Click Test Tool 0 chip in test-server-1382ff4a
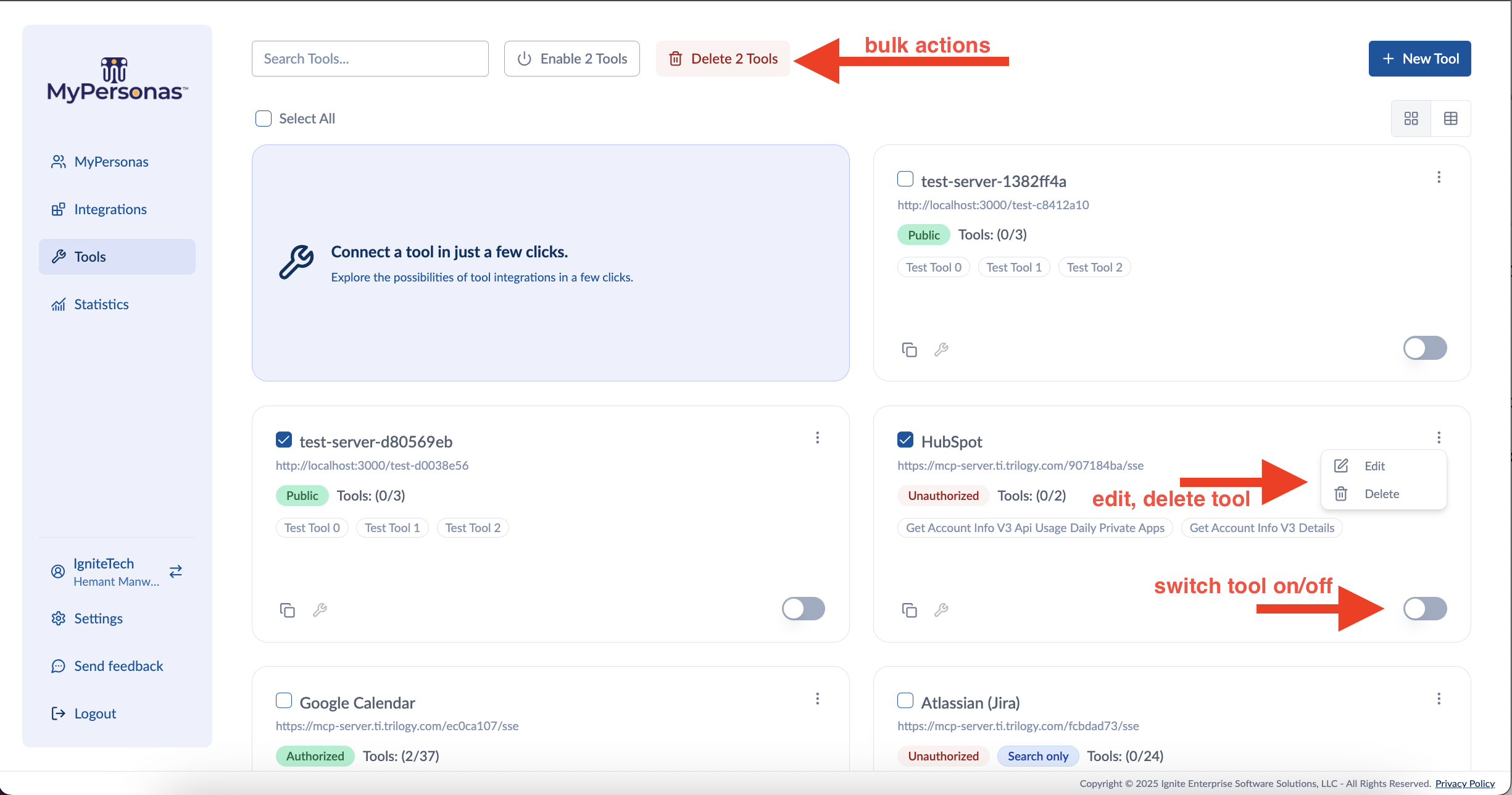The image size is (1512, 795). tap(934, 267)
